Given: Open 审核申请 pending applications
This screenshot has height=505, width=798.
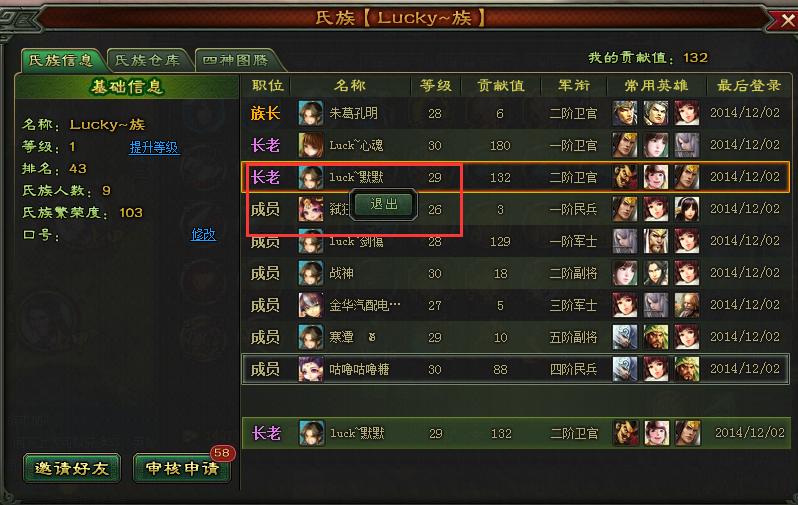Looking at the screenshot, I should pos(182,468).
